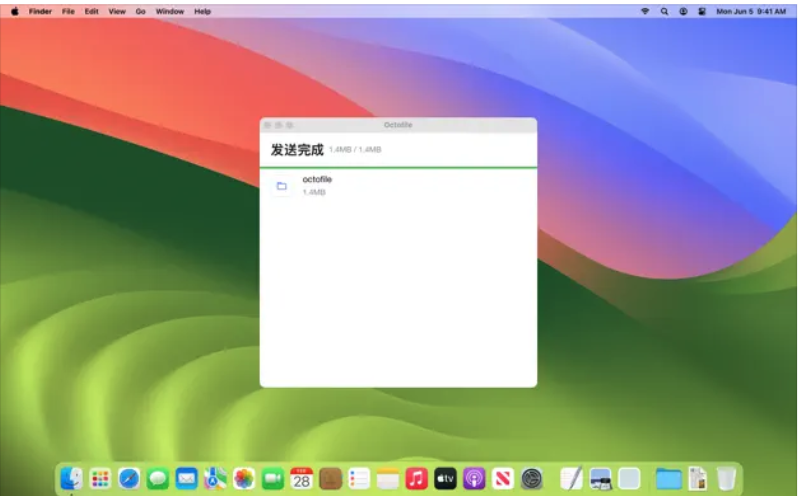The width and height of the screenshot is (798, 496).
Task: Close the Octofile window
Action: [x=268, y=125]
